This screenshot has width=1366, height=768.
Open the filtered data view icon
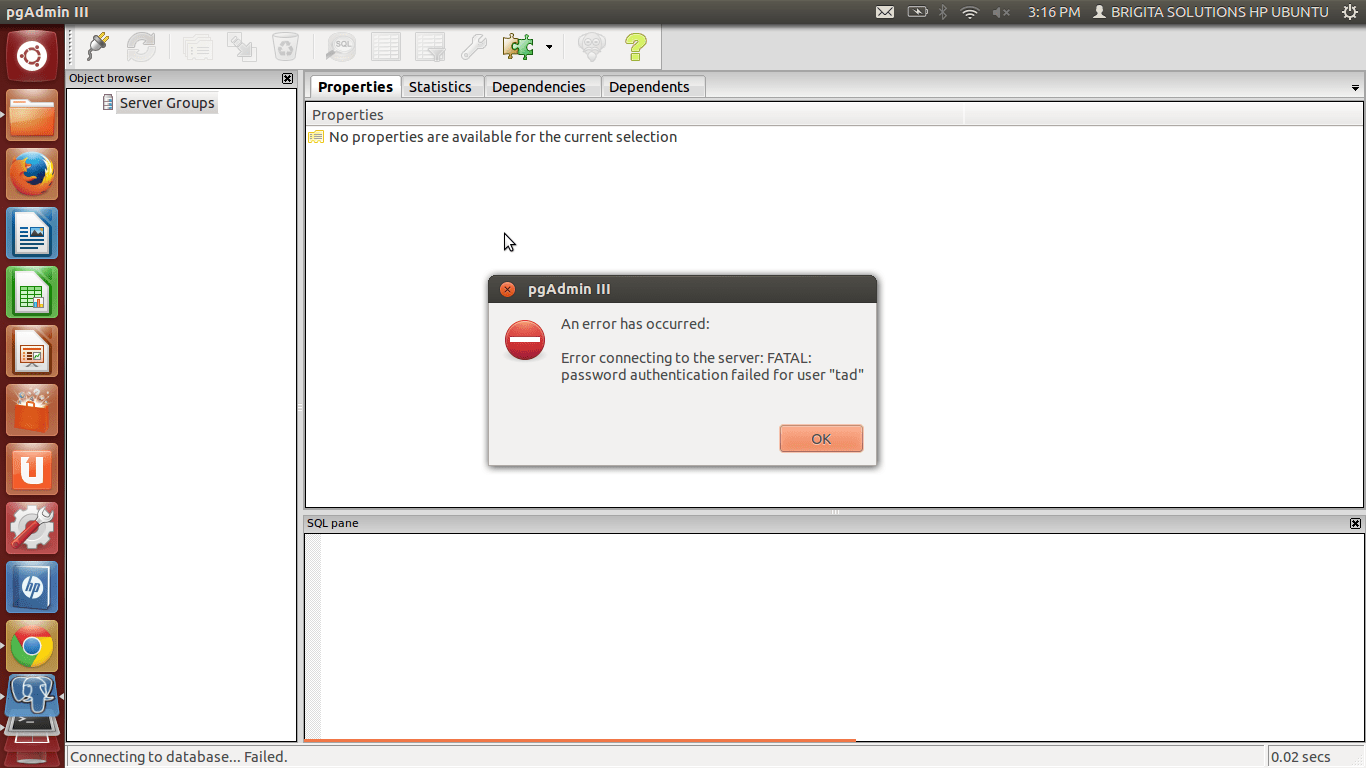click(x=429, y=47)
